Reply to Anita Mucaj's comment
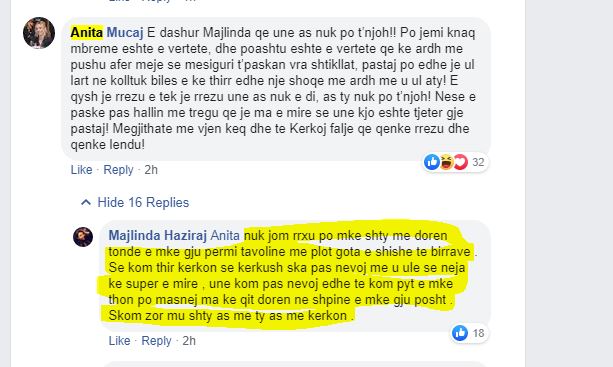 click(x=118, y=170)
